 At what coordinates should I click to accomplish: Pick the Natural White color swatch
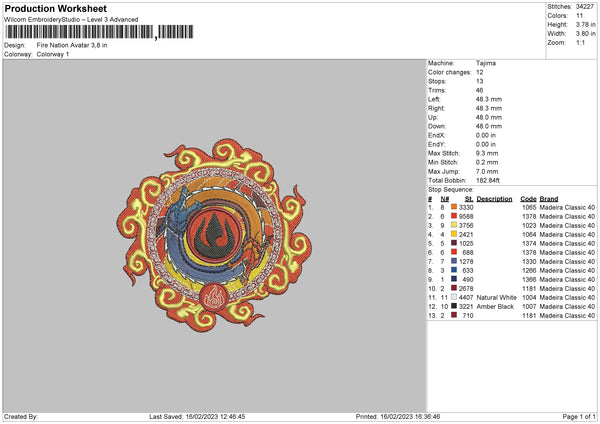click(454, 297)
